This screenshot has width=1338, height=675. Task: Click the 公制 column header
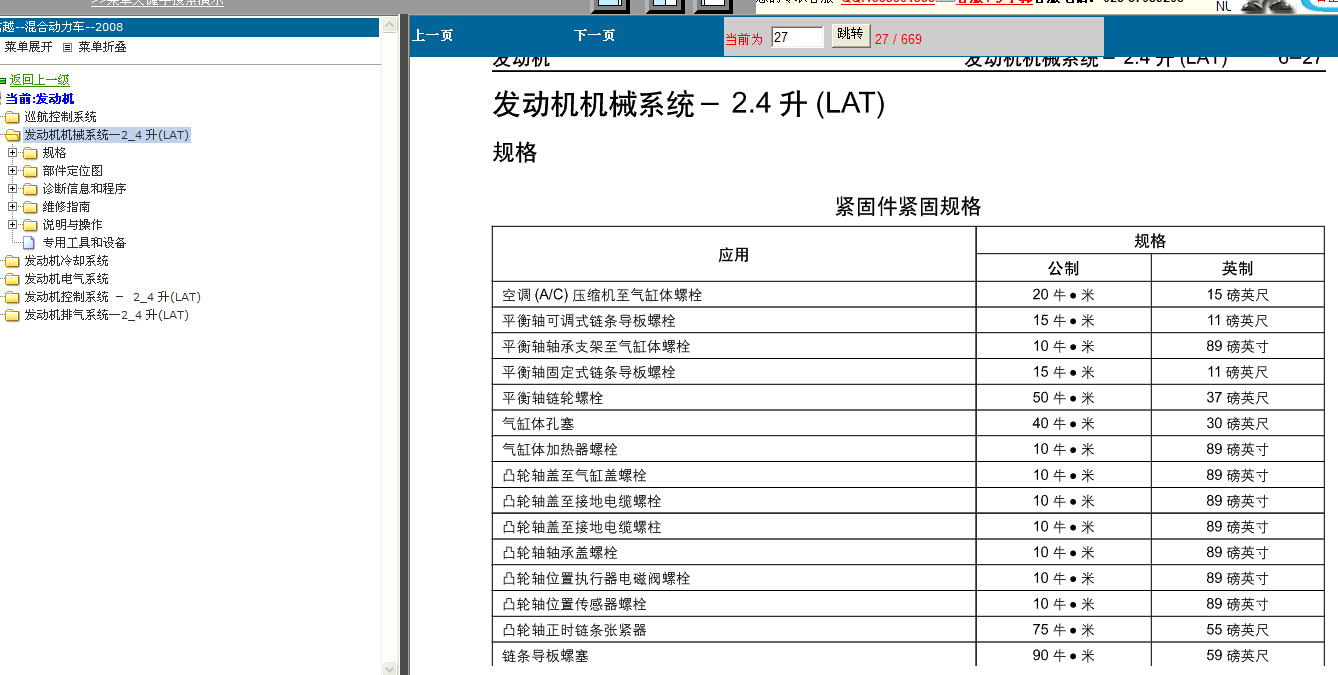coord(1063,269)
